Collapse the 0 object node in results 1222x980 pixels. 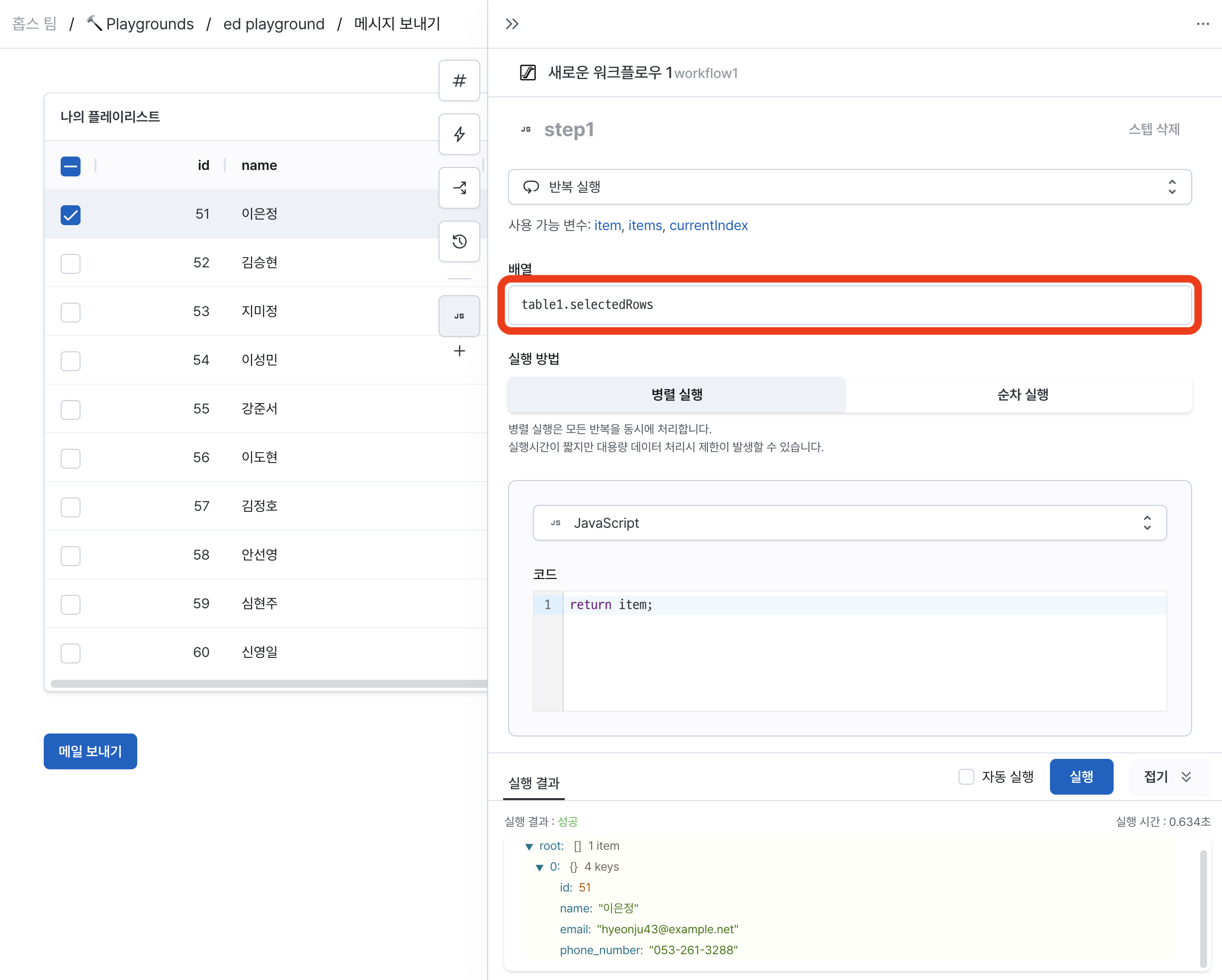click(x=539, y=867)
